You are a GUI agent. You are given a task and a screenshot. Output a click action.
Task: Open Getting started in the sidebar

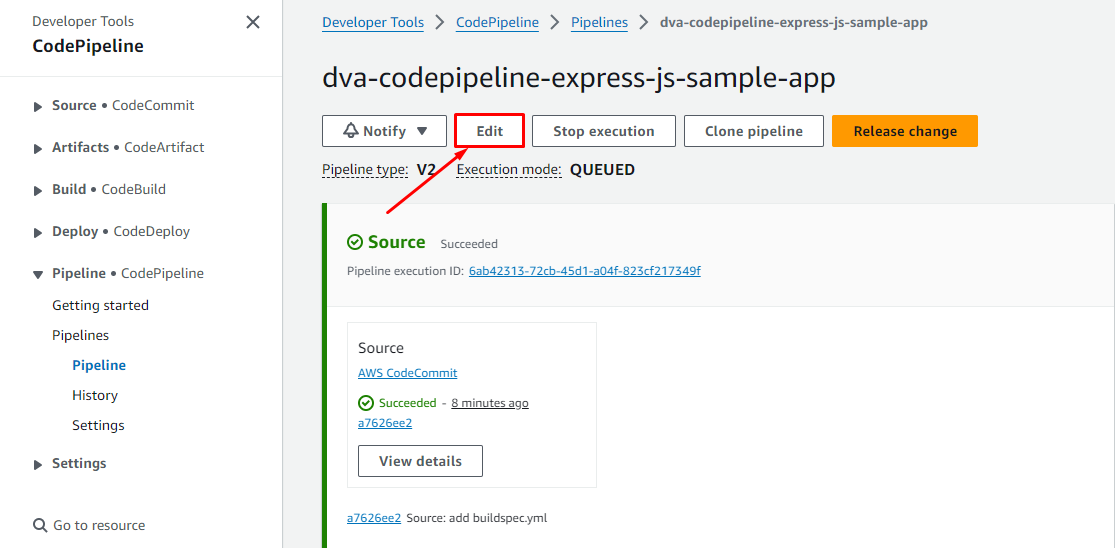(100, 305)
